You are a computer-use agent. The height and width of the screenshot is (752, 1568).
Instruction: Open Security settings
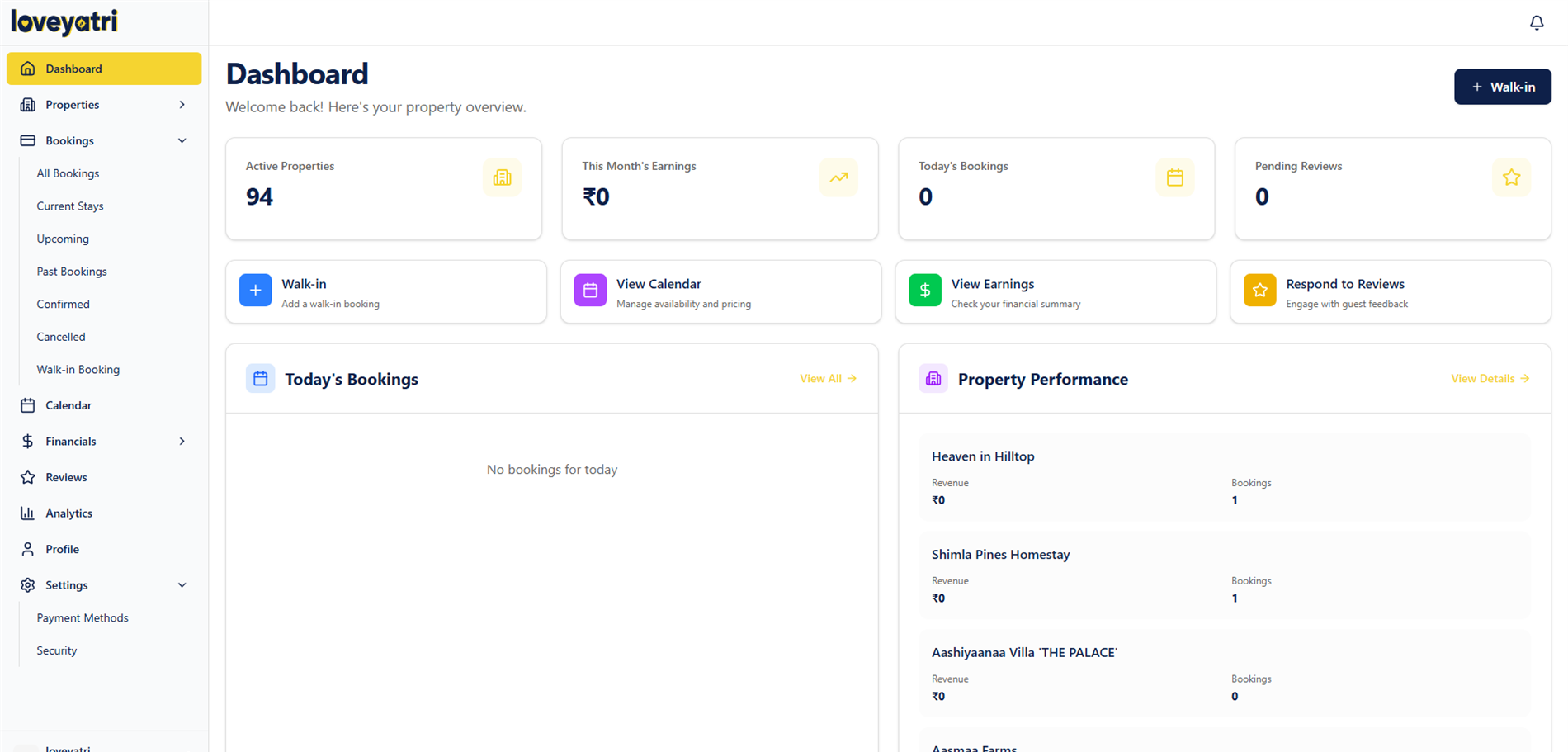[x=57, y=650]
